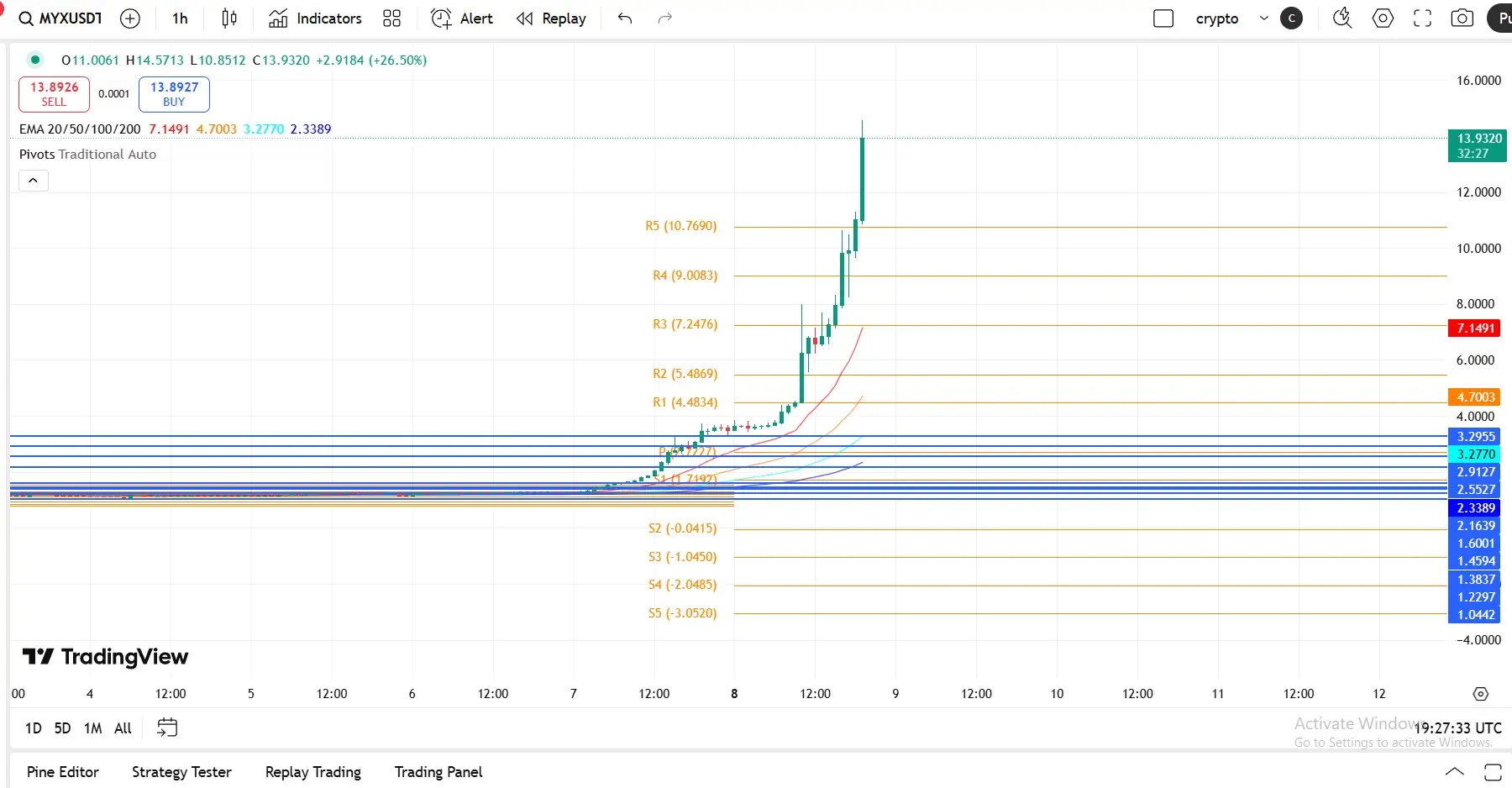Open the price scale settings gear
The width and height of the screenshot is (1512, 788).
(1481, 694)
